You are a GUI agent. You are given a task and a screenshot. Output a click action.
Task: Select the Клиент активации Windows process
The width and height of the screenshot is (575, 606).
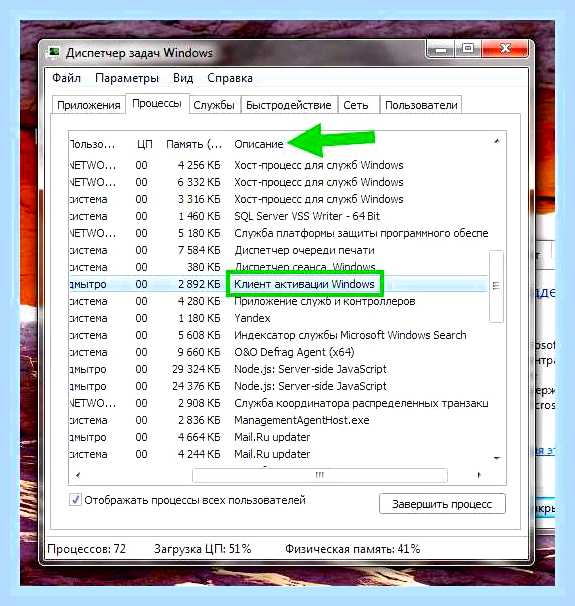[278, 284]
